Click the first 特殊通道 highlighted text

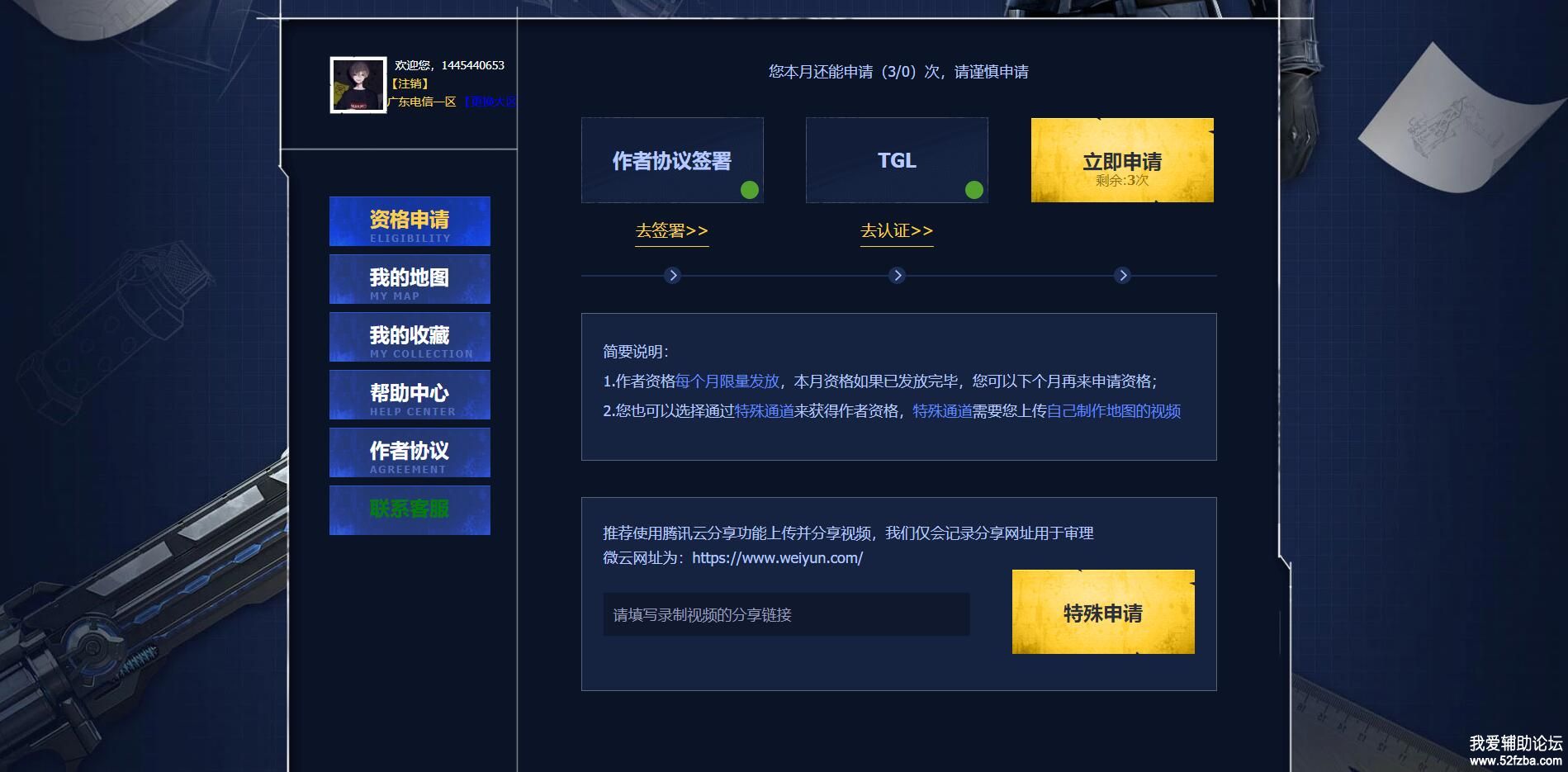pos(765,411)
